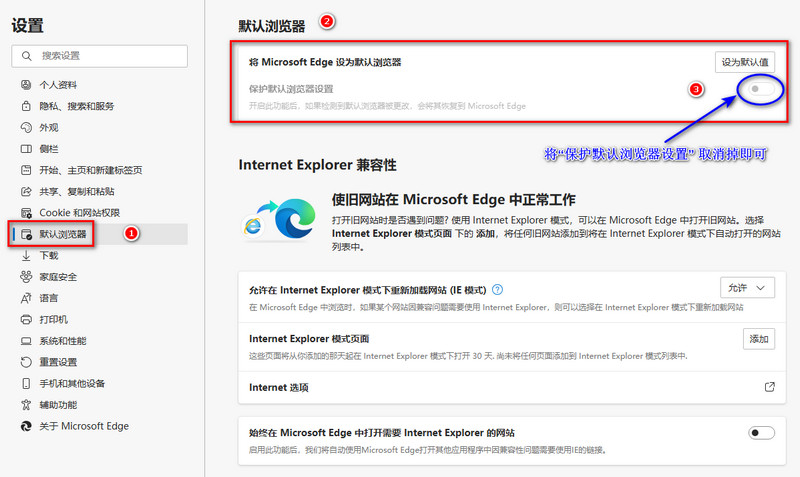Click the 外观 appearance icon
The image size is (800, 477).
26,128
